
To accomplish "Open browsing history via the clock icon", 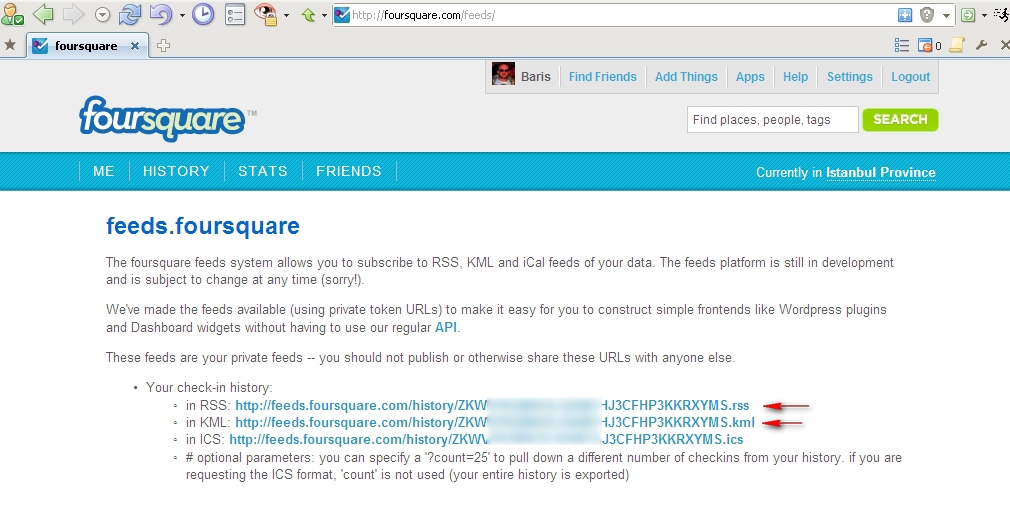I will [203, 14].
